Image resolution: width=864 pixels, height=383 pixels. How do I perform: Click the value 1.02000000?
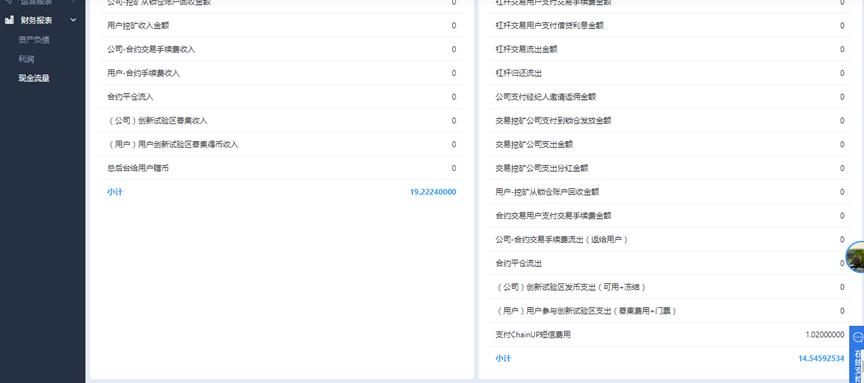pos(825,335)
